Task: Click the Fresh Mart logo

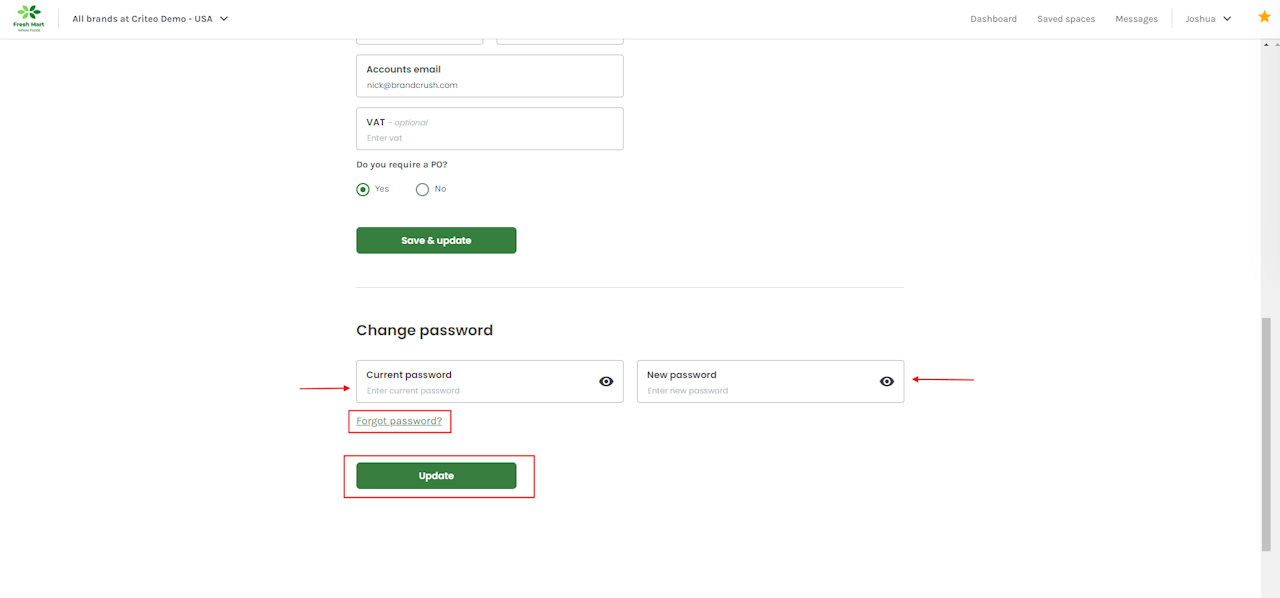Action: 28,18
